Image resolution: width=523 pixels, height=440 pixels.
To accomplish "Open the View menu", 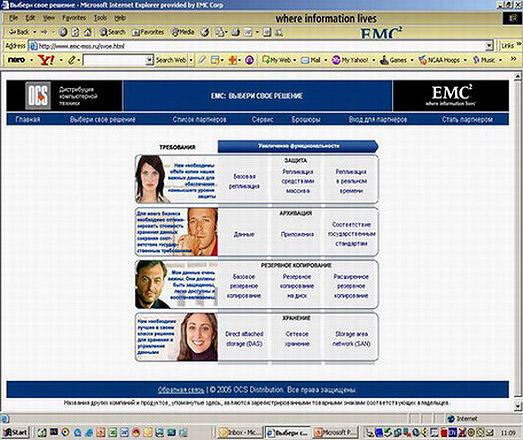I will pos(49,18).
